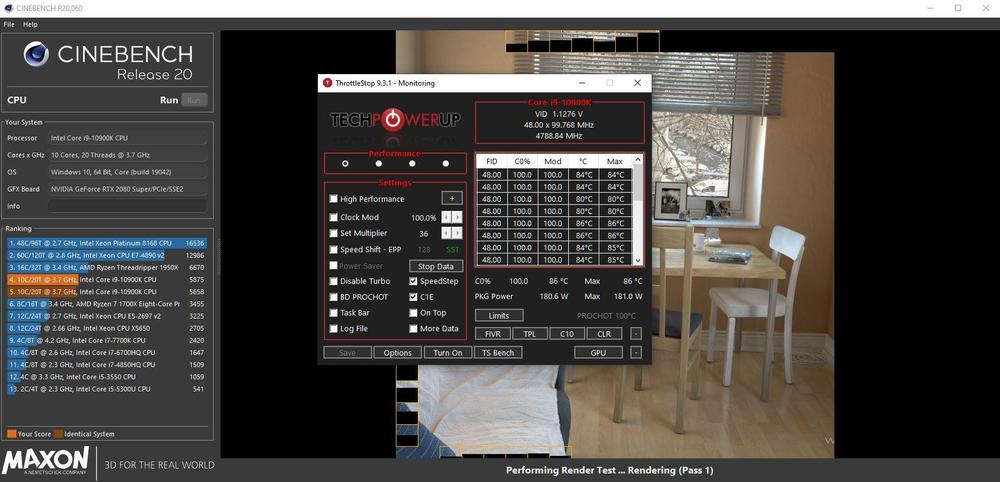Tick the High Performance checkbox
The image size is (1000, 482).
334,199
